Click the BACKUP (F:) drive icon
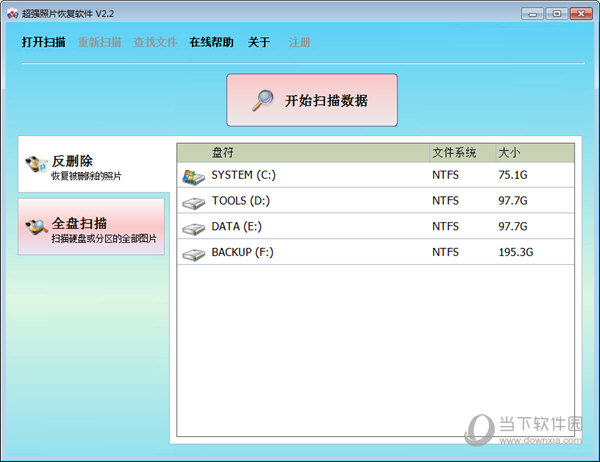This screenshot has width=600, height=462. 193,254
